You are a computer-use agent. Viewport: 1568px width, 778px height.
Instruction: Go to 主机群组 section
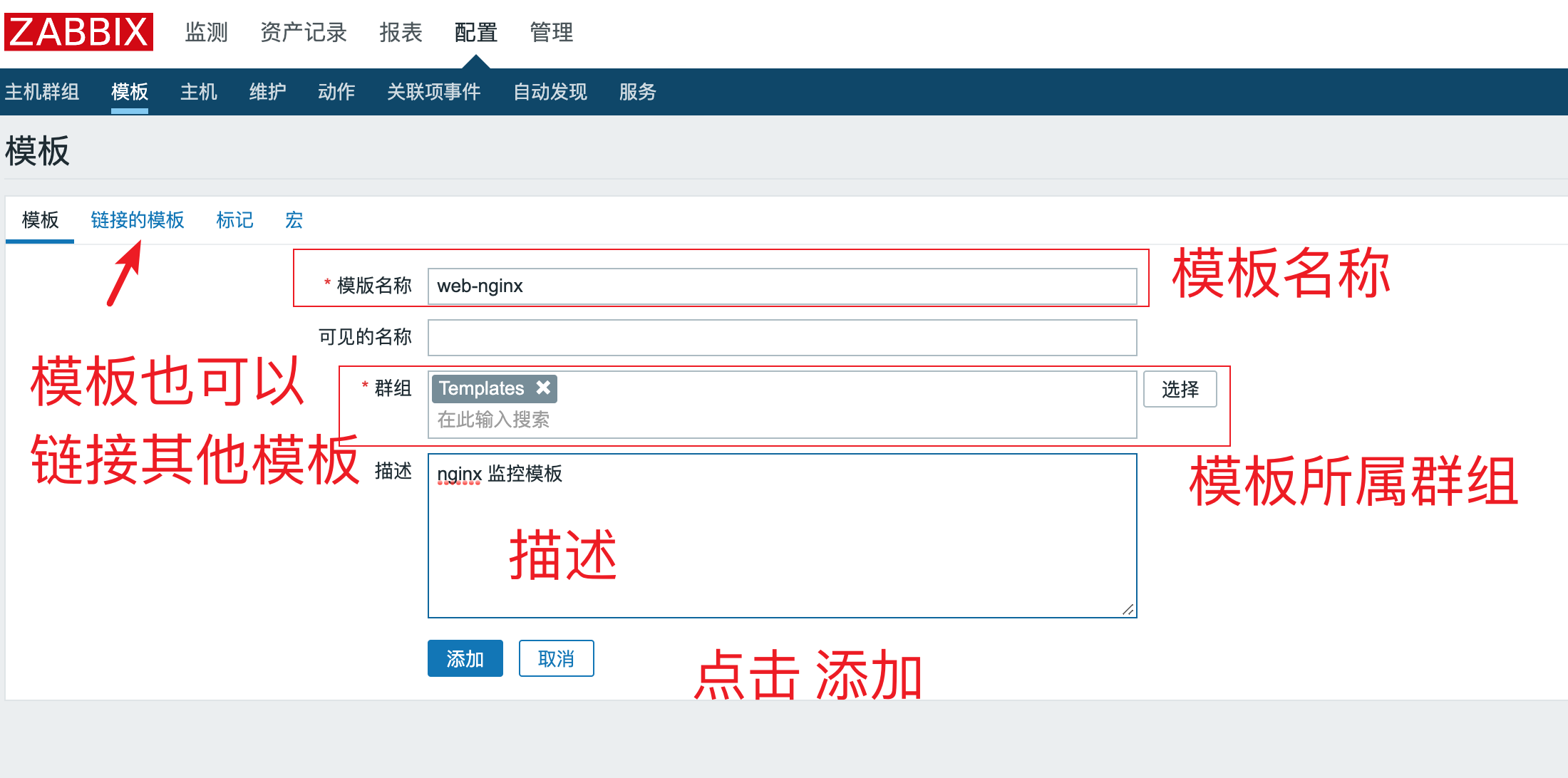(x=43, y=92)
